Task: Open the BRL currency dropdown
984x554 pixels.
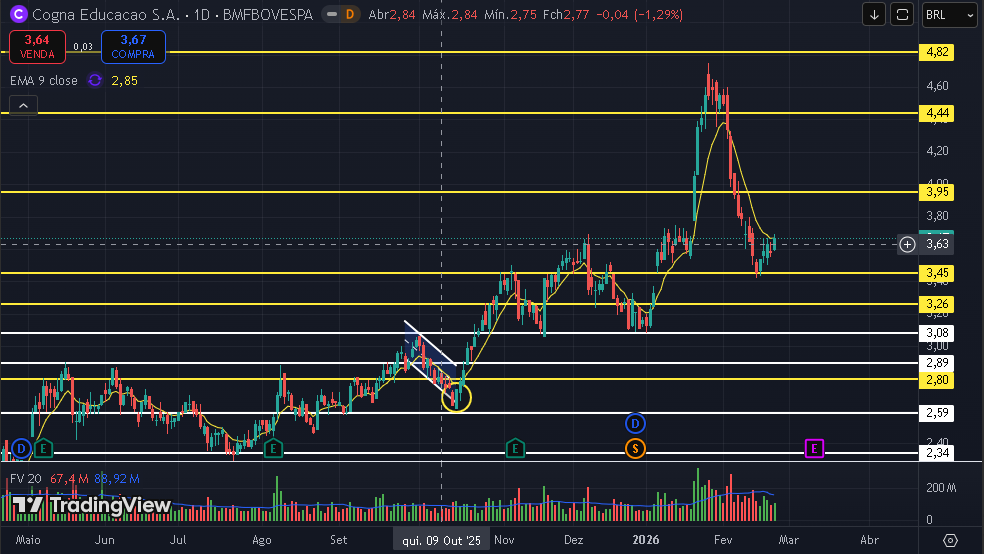Action: click(949, 14)
